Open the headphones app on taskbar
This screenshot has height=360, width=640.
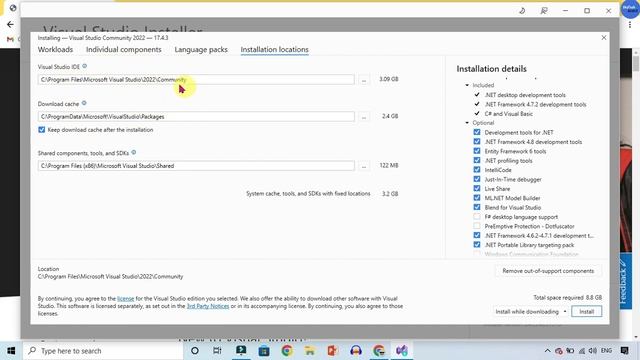(x=356, y=351)
